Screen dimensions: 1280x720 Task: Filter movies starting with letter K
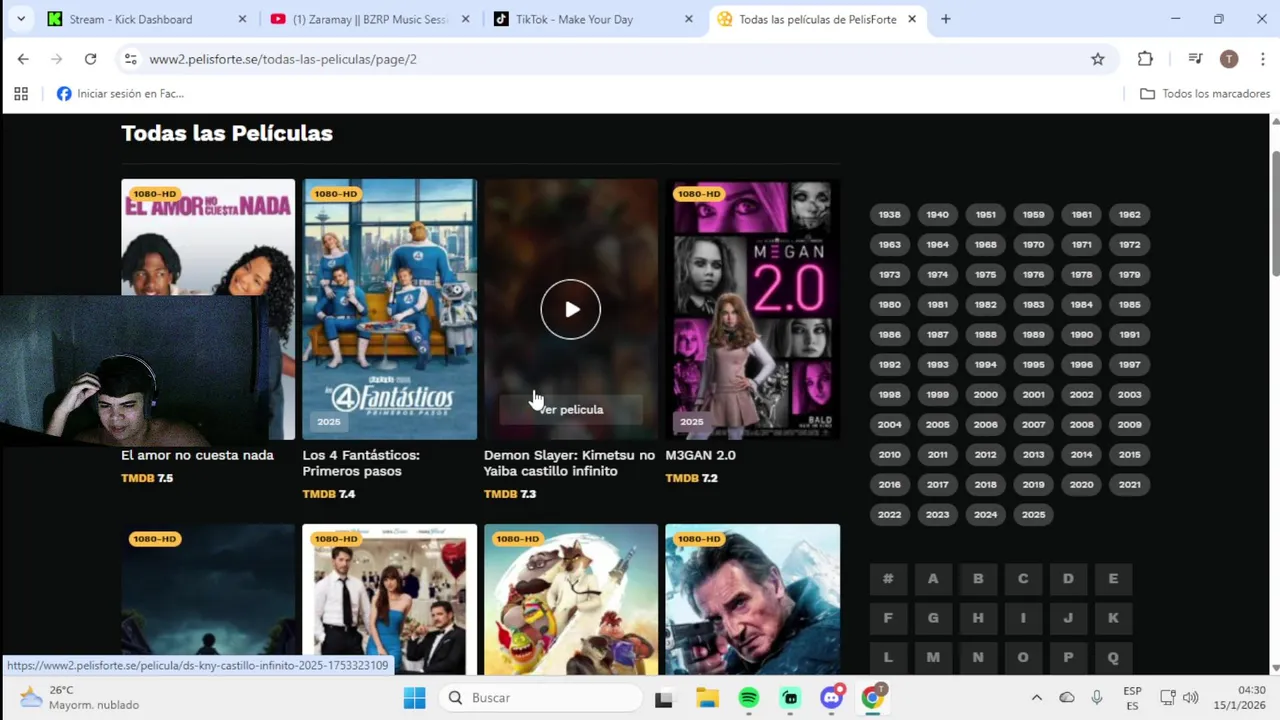pyautogui.click(x=1113, y=618)
